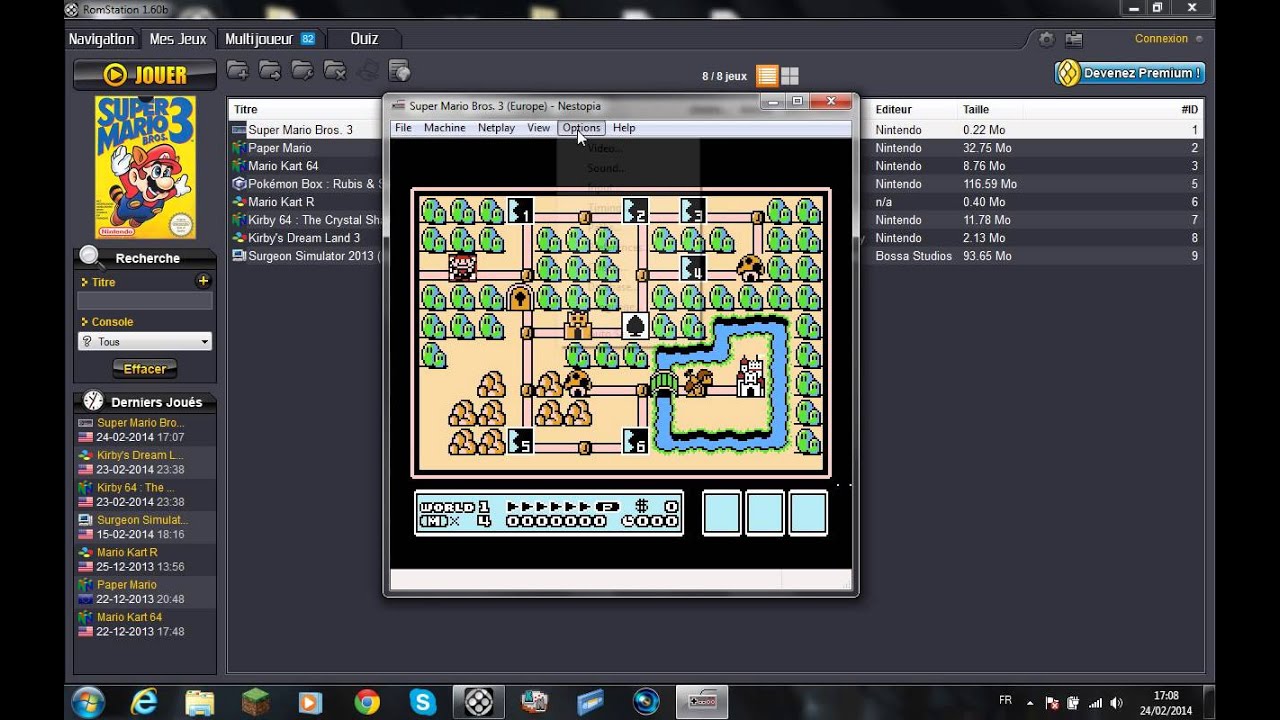Sort by the Taille column header
This screenshot has width=1280, height=720.
tap(976, 109)
